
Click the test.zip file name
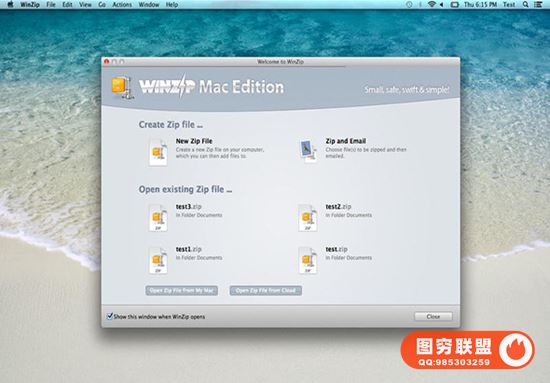(336, 249)
